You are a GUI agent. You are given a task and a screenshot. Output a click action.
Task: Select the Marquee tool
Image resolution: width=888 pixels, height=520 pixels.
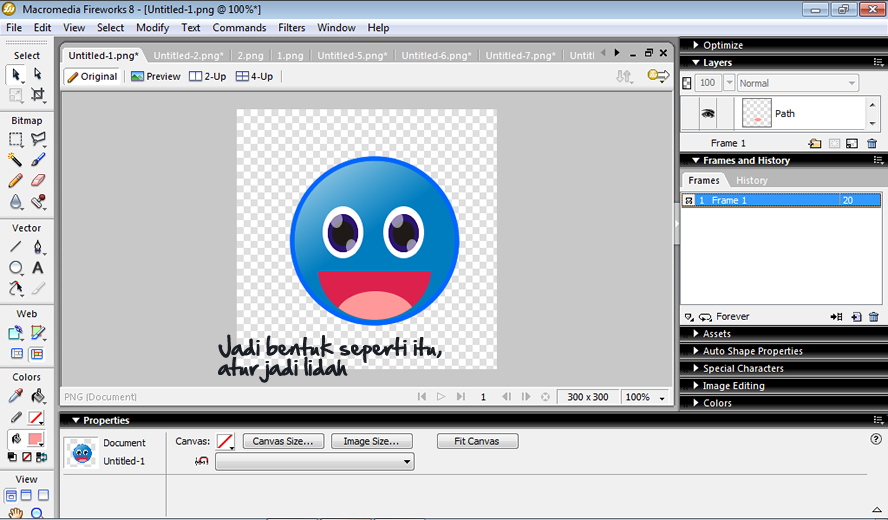(x=16, y=139)
